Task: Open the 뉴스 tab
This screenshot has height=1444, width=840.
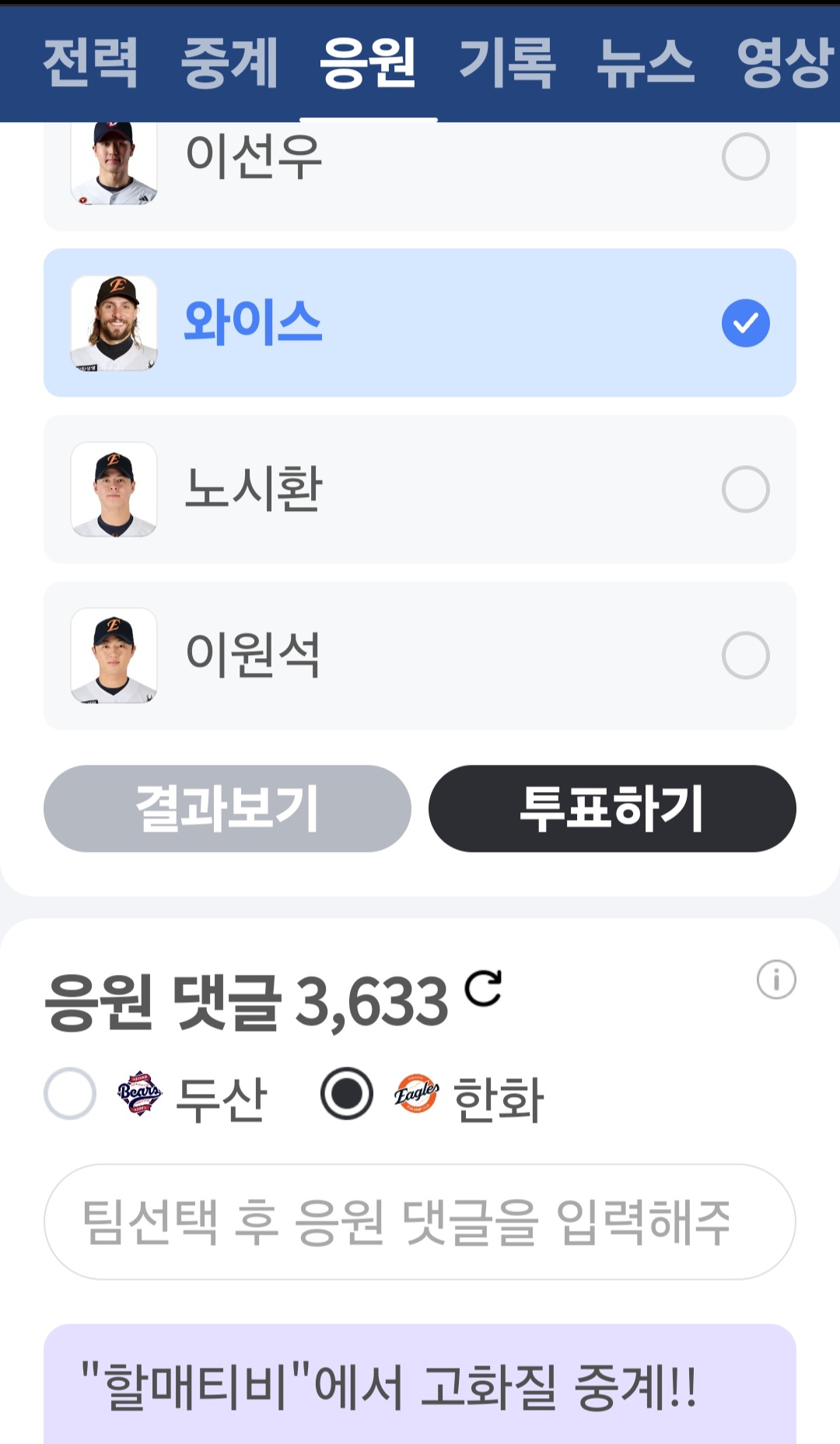Action: [x=646, y=62]
